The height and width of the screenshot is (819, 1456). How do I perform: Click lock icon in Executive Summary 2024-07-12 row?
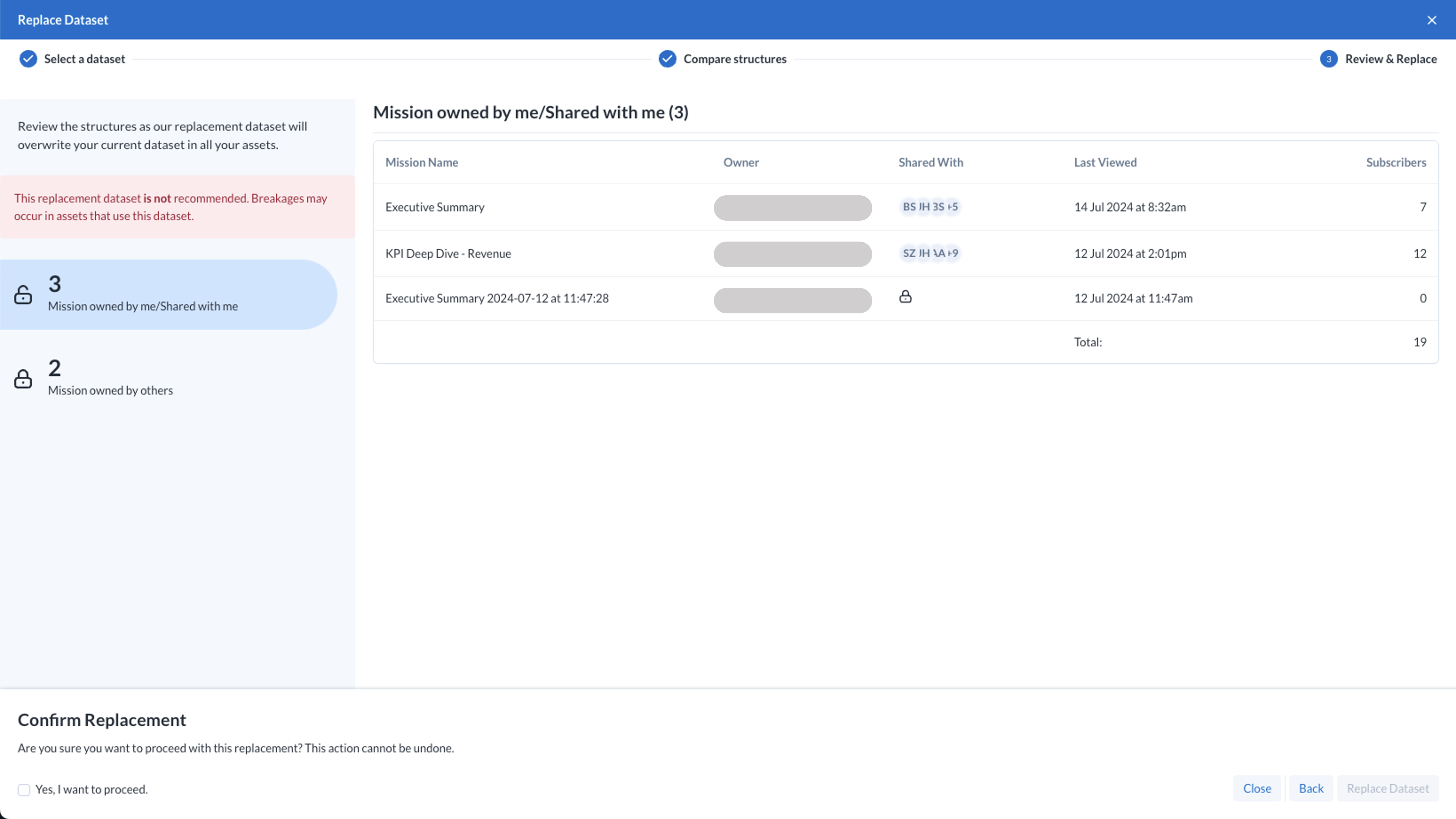(905, 297)
